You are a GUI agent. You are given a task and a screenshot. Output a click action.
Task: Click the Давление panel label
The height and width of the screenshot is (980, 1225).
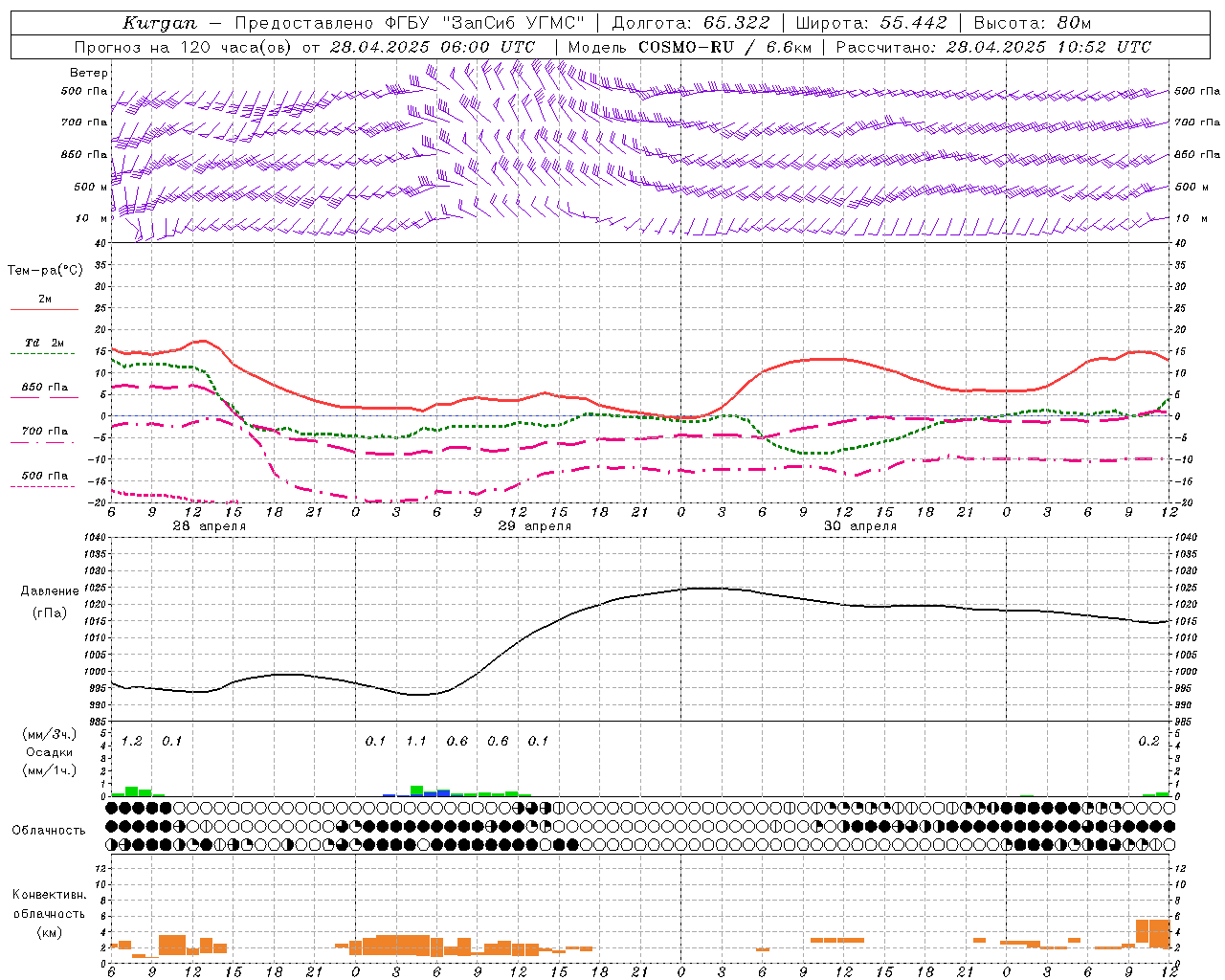[x=51, y=591]
